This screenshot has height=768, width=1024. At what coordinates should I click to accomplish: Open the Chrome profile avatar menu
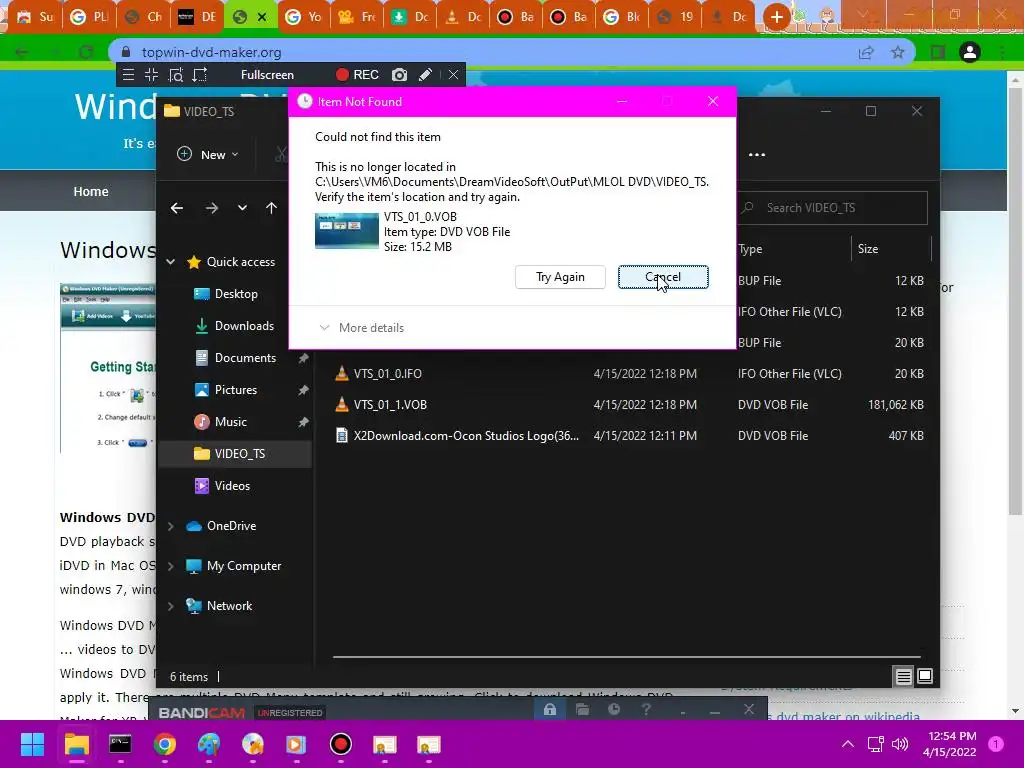point(970,52)
